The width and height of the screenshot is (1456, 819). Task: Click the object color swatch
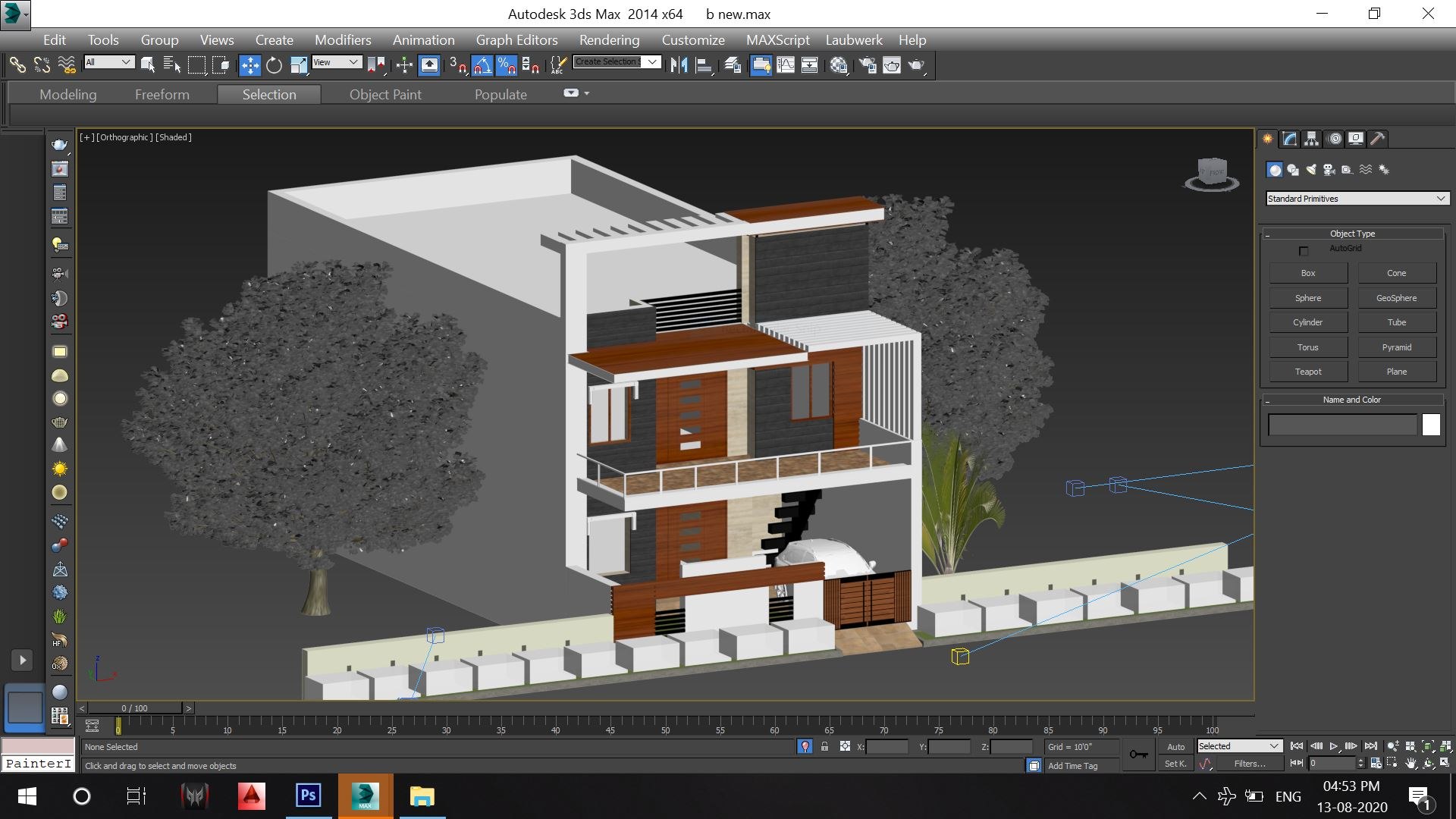1431,425
